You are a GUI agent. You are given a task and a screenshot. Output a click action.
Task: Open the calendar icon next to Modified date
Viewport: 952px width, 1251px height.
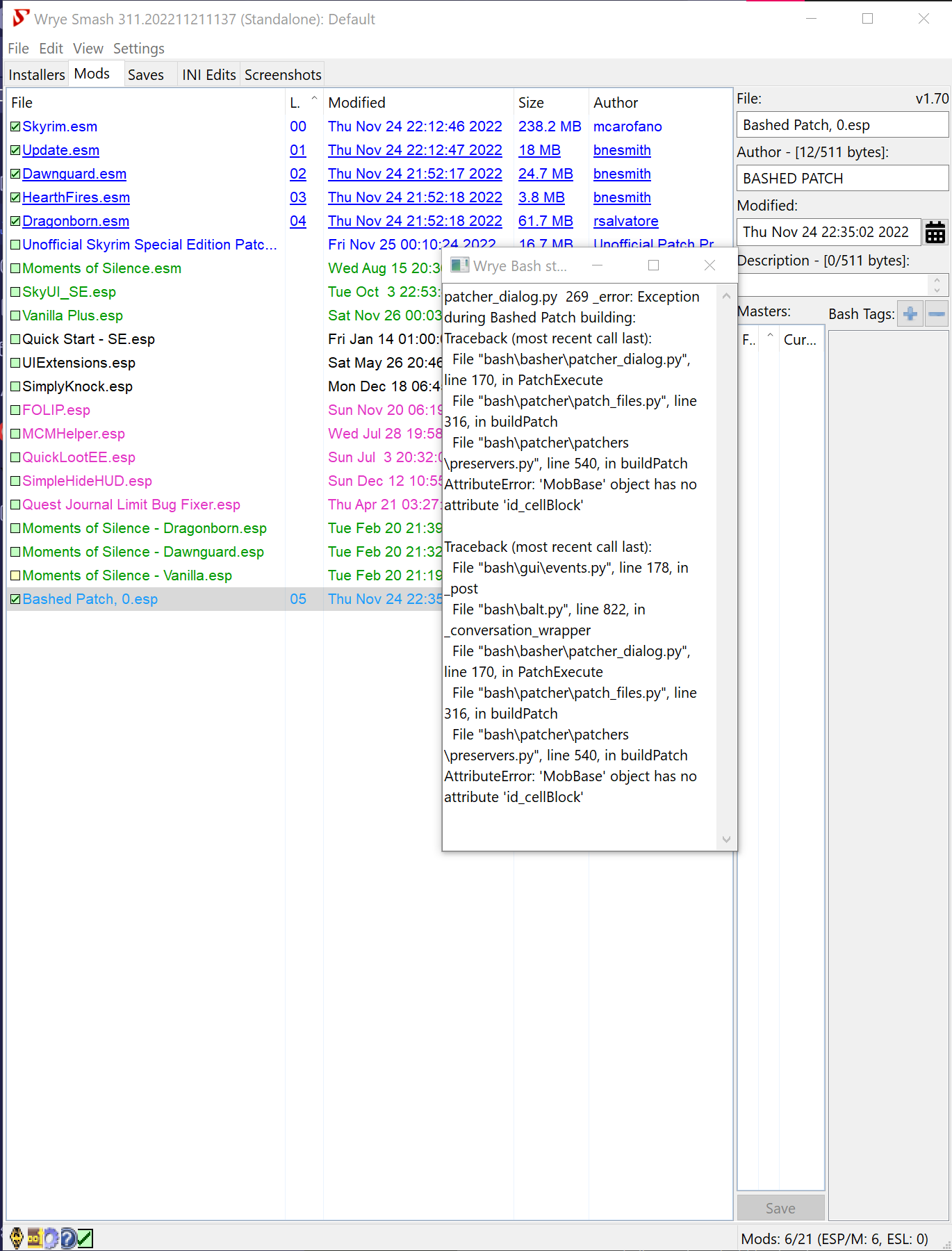[935, 232]
